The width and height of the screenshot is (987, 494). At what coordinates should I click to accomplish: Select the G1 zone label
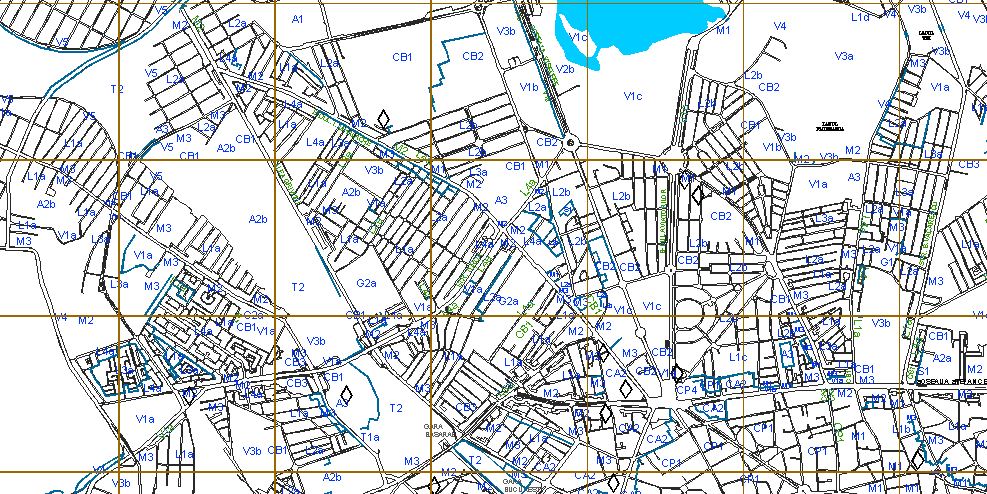(885, 262)
